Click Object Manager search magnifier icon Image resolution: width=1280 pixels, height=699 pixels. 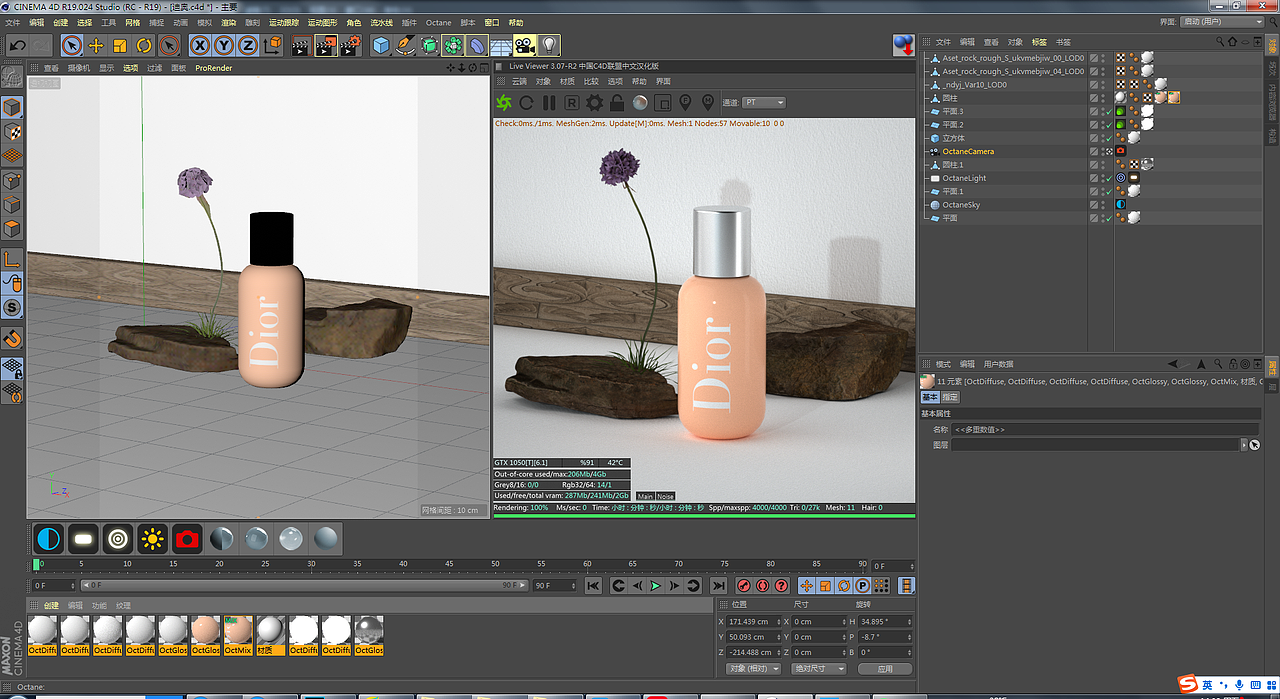(1220, 42)
